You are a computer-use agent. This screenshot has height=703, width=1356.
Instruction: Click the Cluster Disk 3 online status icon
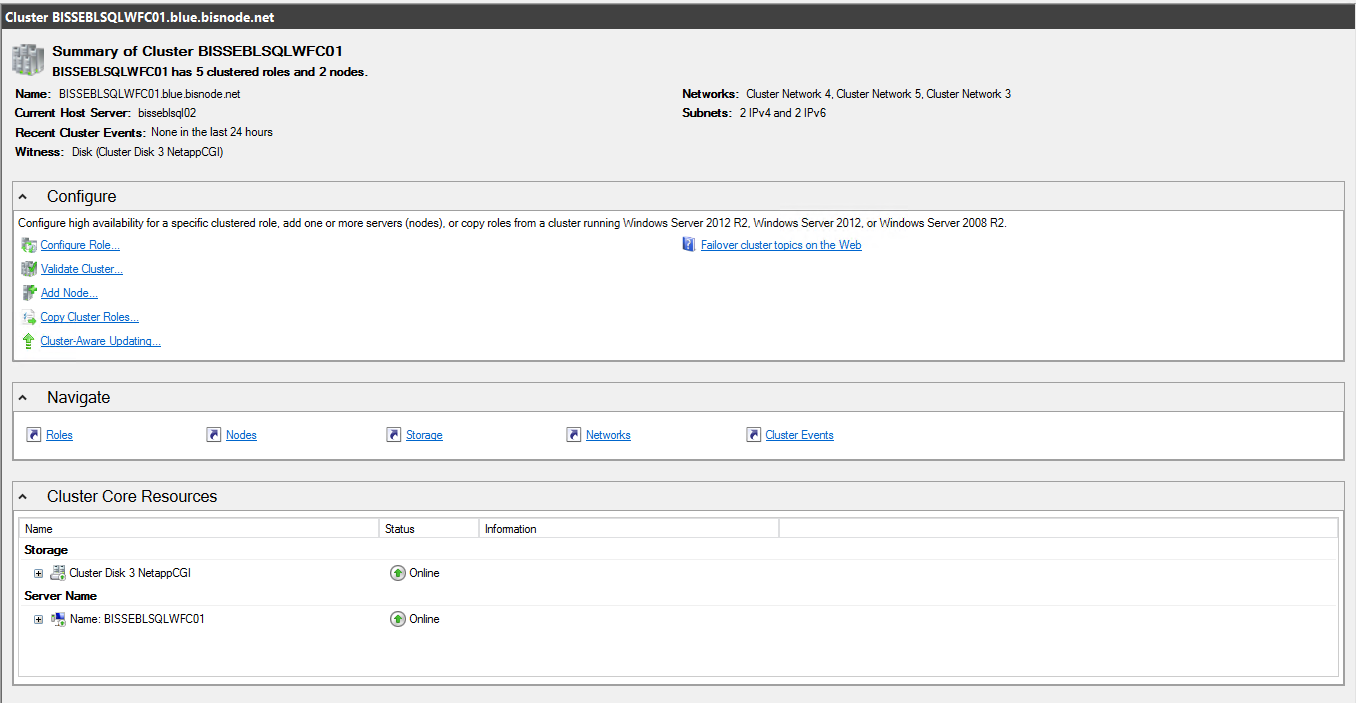pos(397,573)
